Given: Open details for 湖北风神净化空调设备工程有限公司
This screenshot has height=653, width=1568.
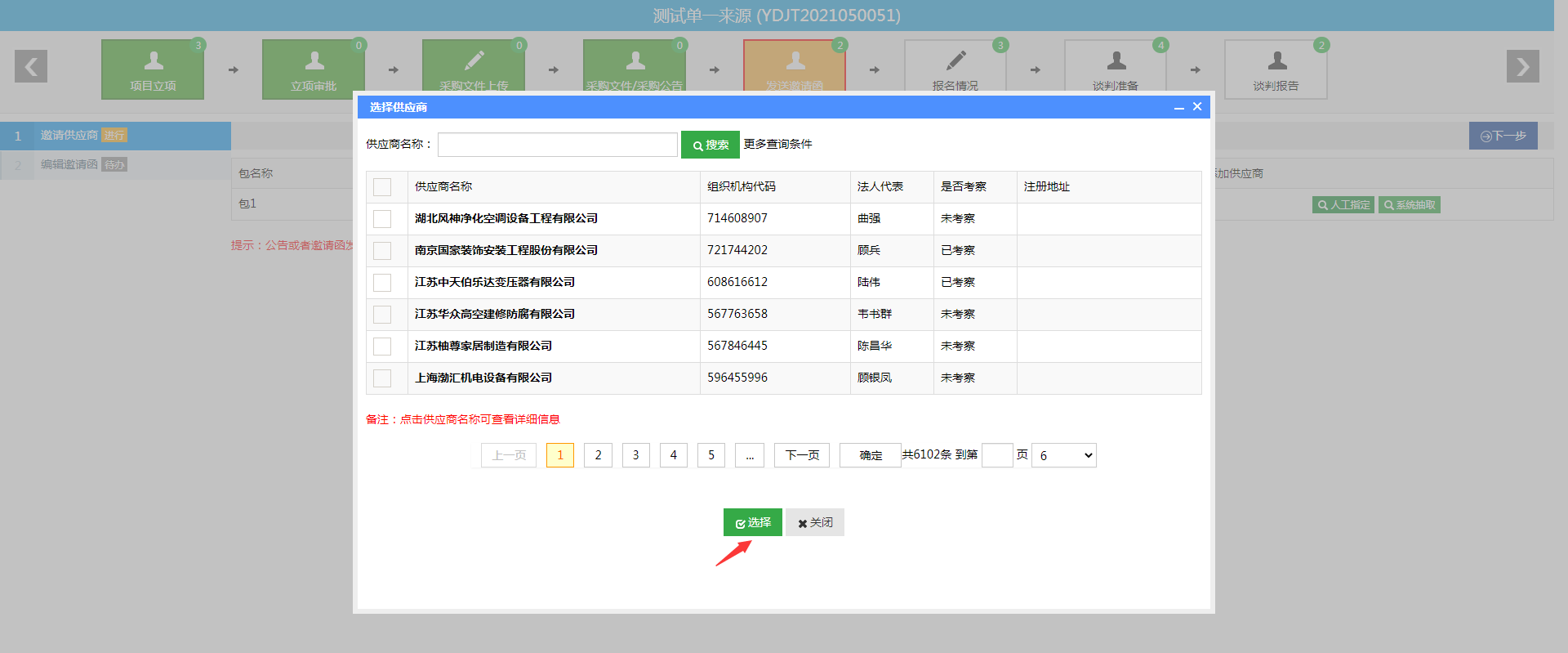Looking at the screenshot, I should tap(506, 218).
